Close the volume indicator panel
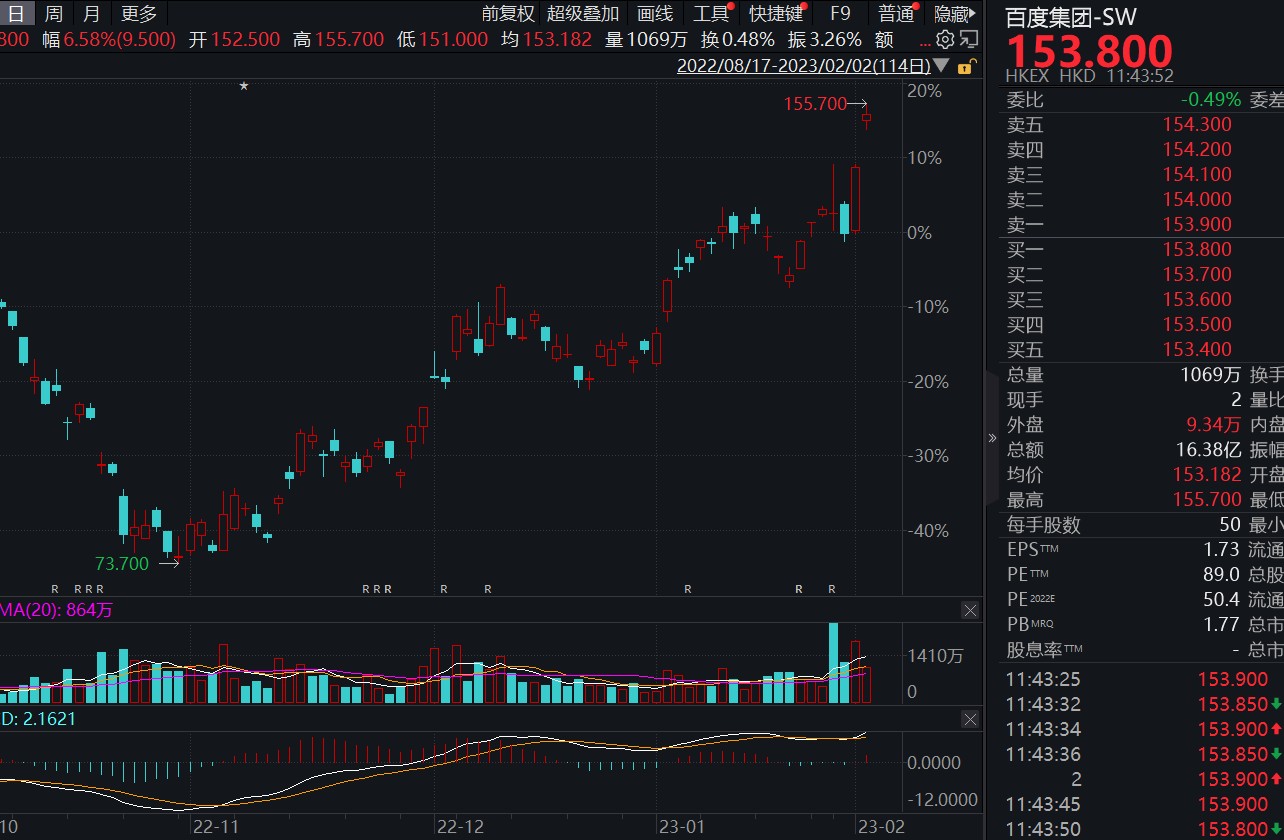 click(969, 610)
